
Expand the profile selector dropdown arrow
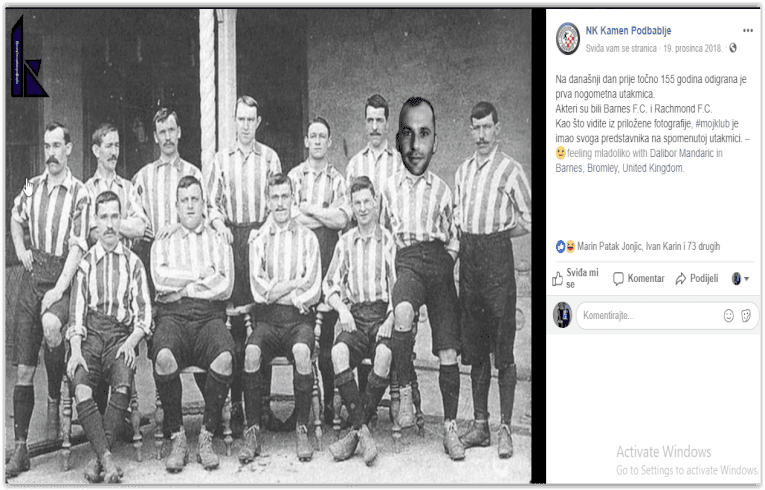746,279
